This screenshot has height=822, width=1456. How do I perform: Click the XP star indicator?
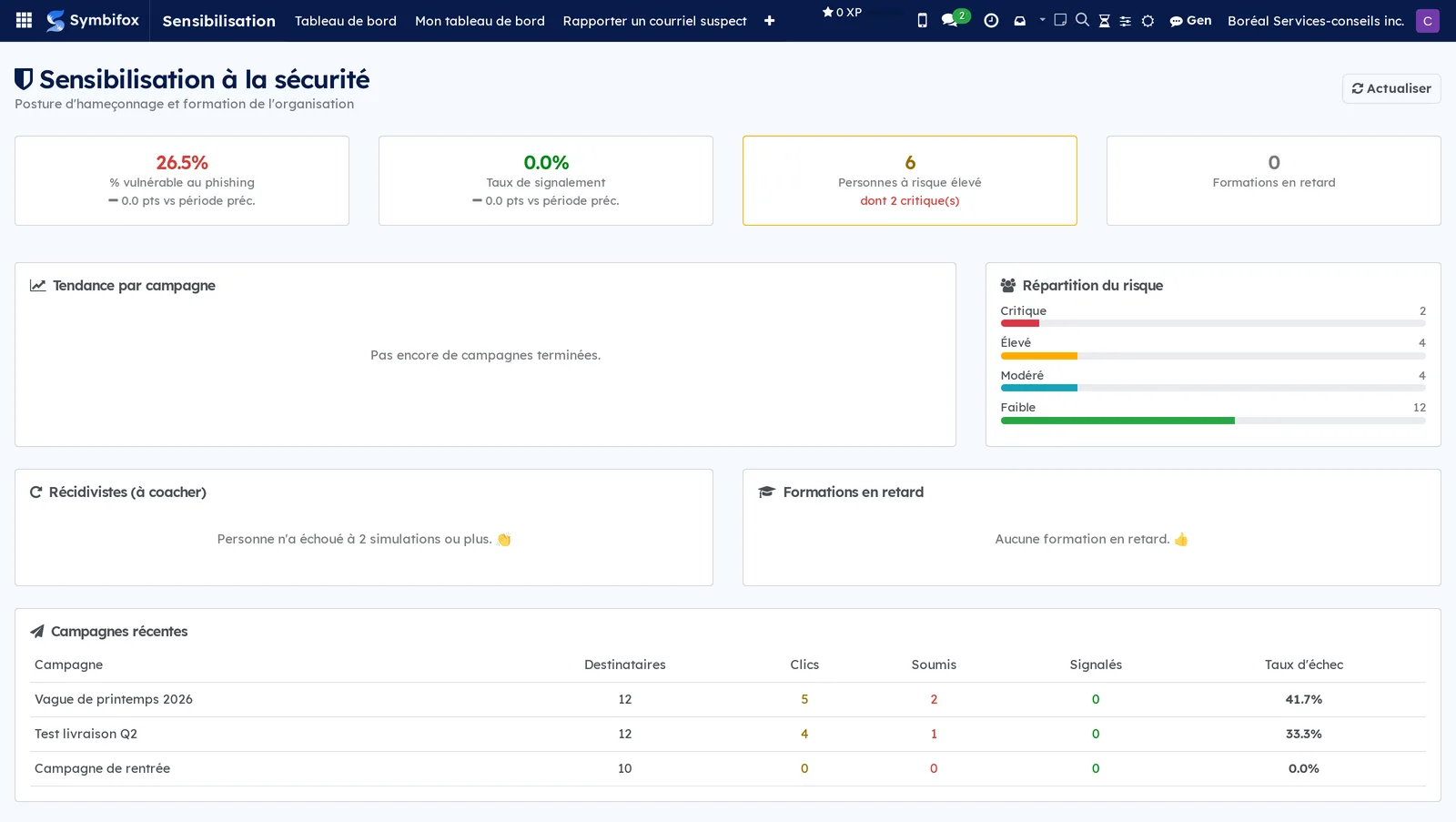tap(842, 12)
